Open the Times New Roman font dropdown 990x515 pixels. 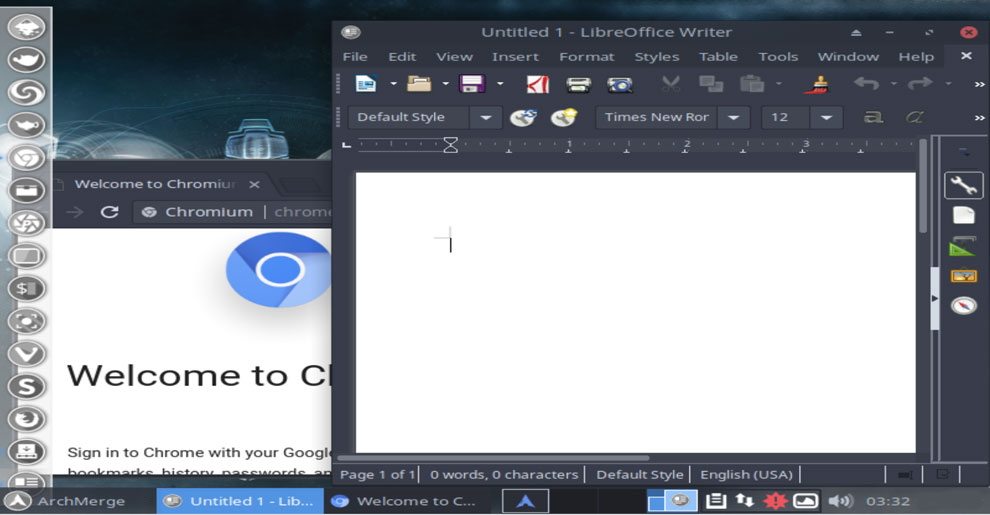pyautogui.click(x=734, y=118)
